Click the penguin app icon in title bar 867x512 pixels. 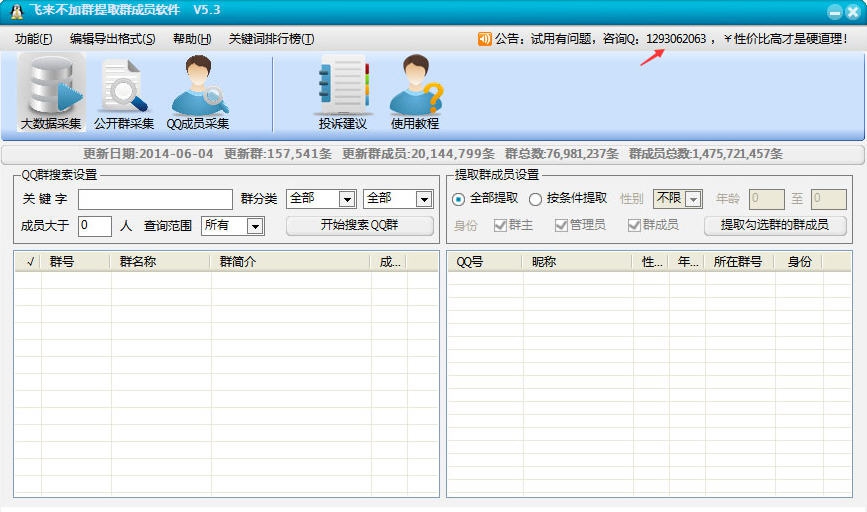[15, 10]
